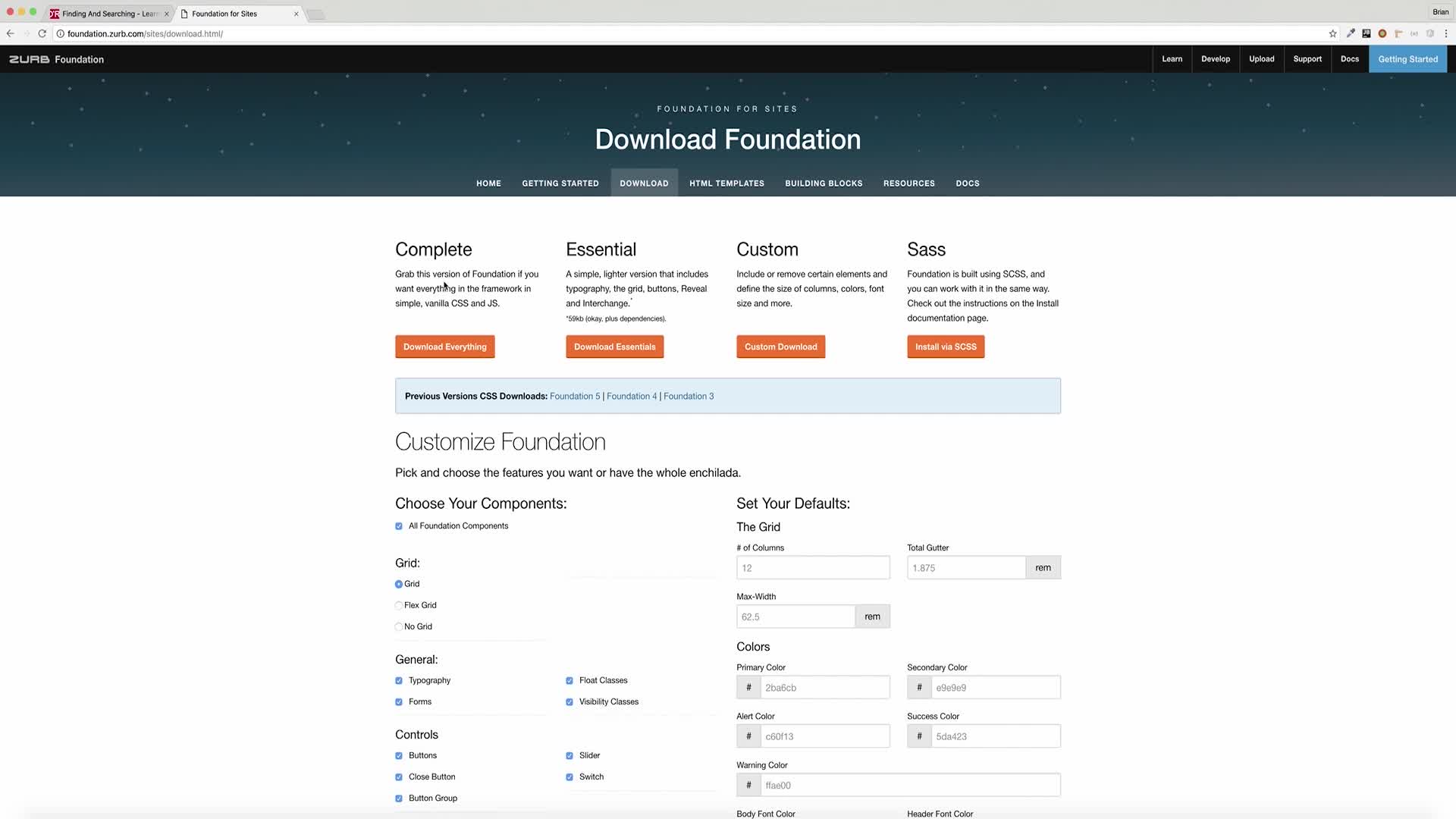The height and width of the screenshot is (819, 1456).
Task: Click Docs in the top black bar
Action: [x=1350, y=59]
